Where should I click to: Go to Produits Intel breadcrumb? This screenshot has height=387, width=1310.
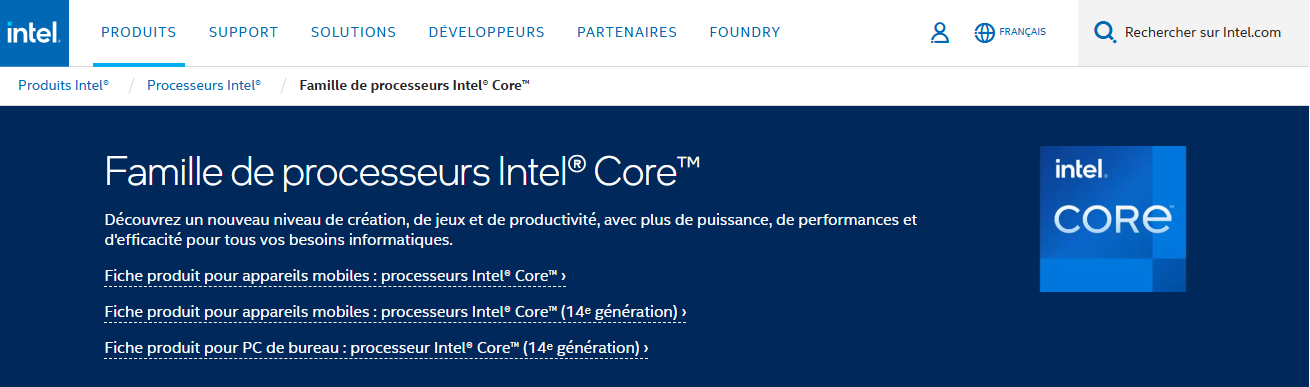click(64, 85)
